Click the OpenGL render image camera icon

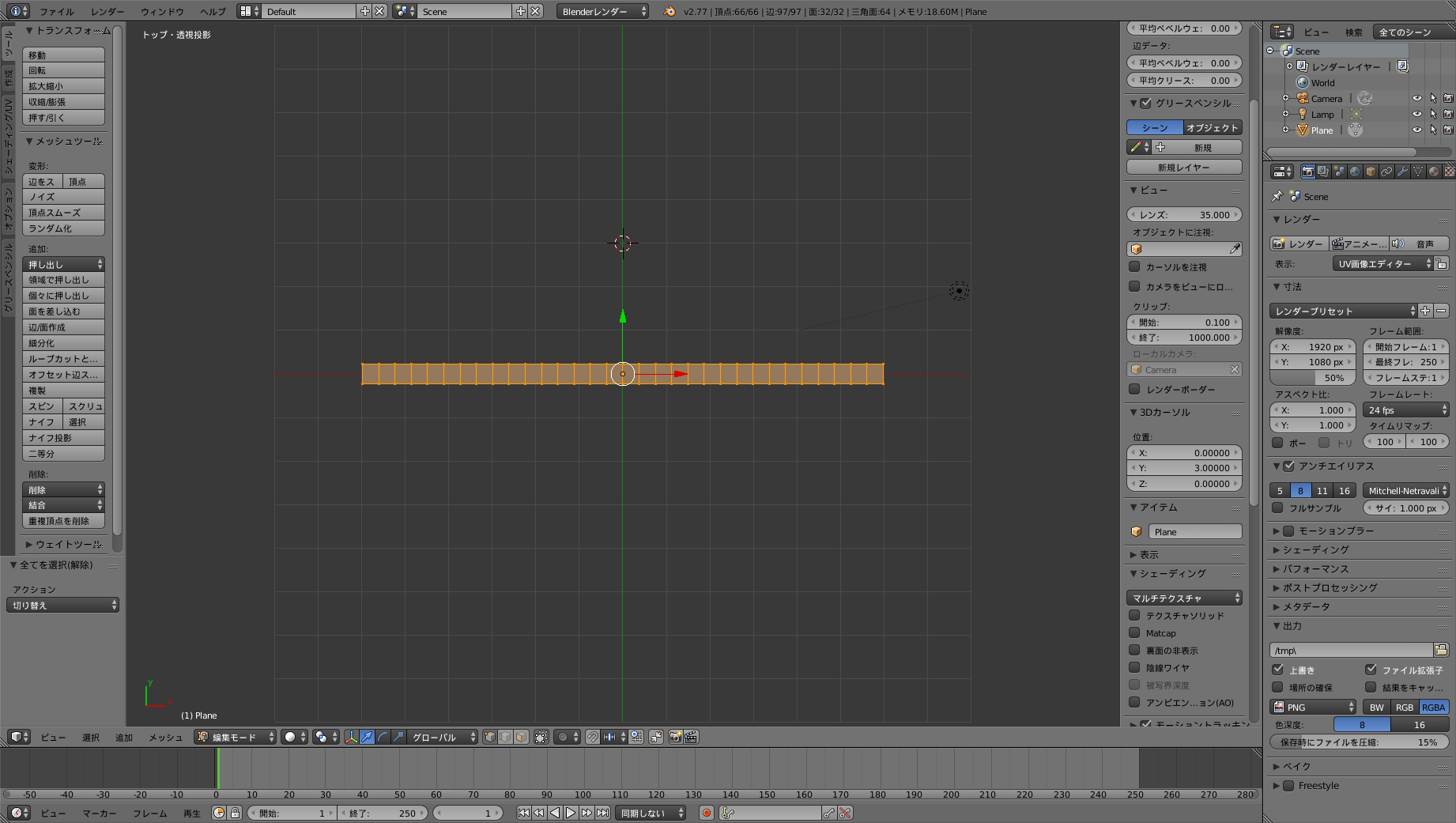coord(675,737)
